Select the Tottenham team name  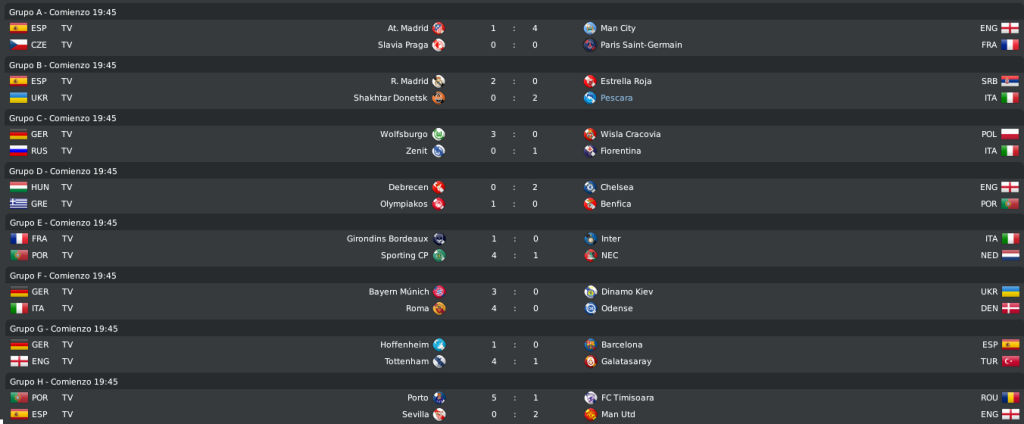406,361
